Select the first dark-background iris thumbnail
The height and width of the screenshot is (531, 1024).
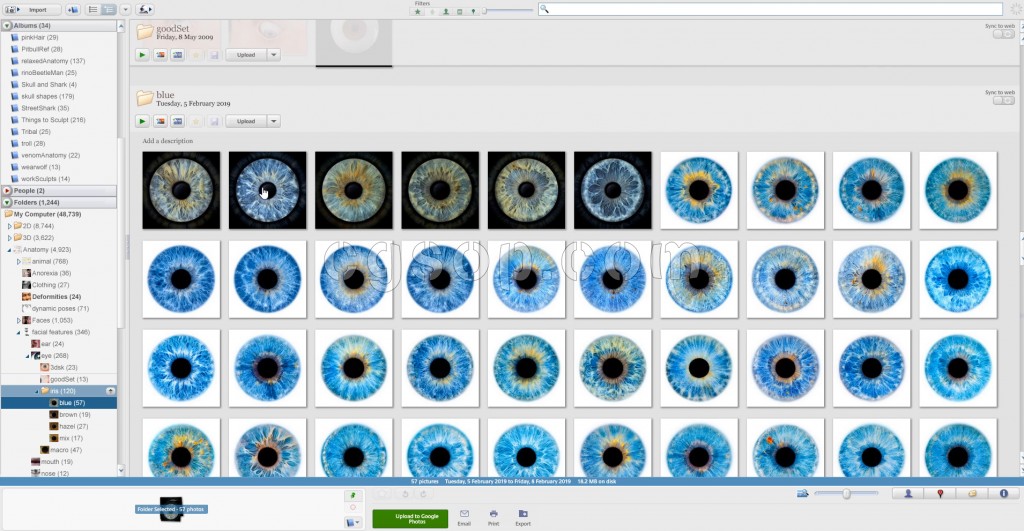tap(181, 190)
